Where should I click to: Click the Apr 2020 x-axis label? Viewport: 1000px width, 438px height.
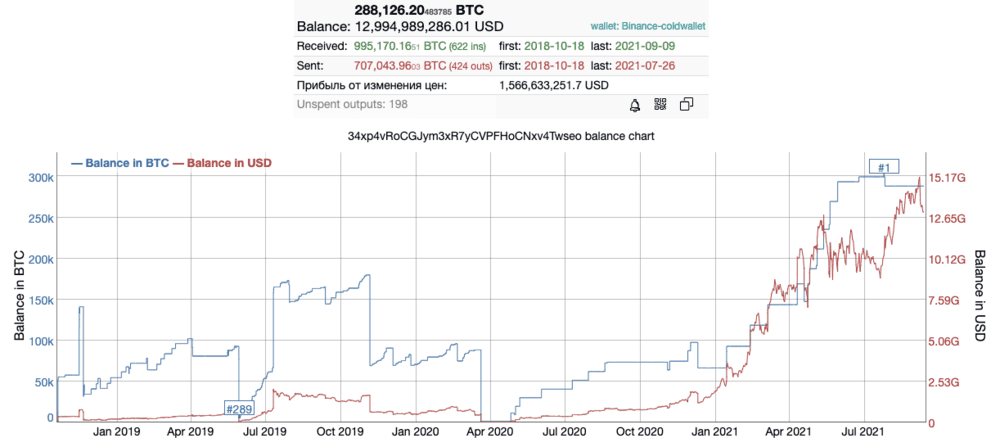[490, 432]
